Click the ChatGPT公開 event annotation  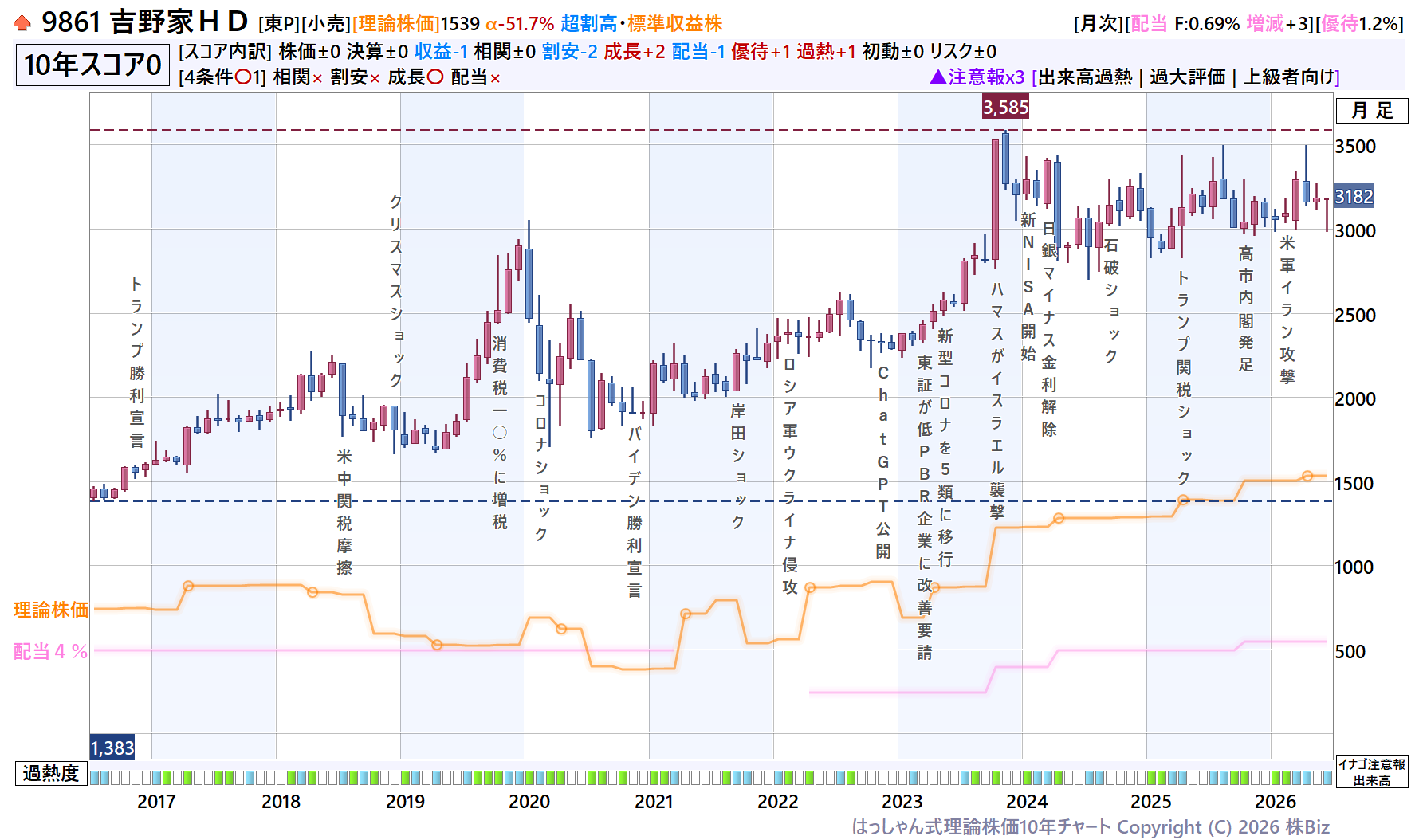(x=883, y=461)
